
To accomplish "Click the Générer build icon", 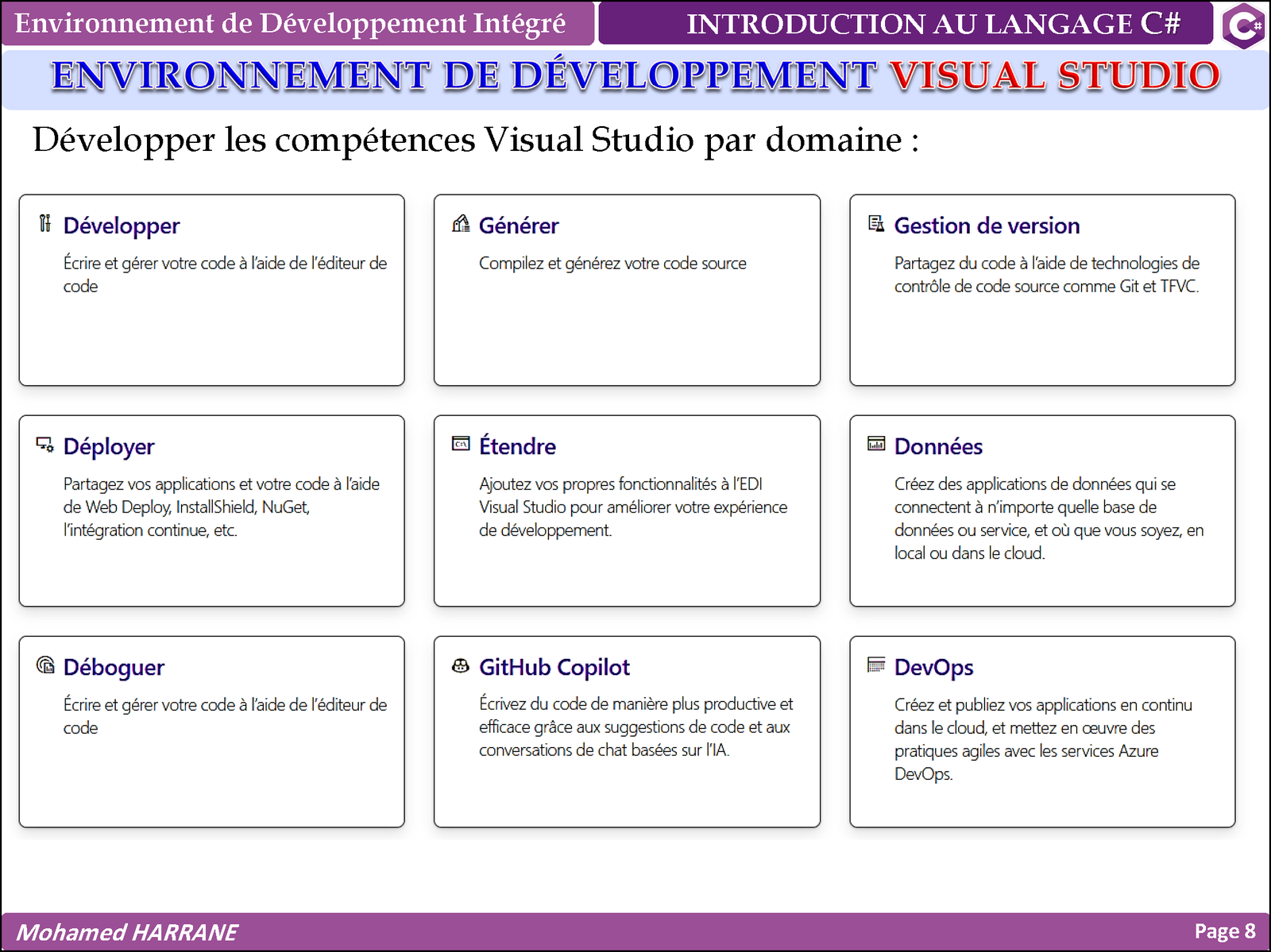I will pos(461,224).
